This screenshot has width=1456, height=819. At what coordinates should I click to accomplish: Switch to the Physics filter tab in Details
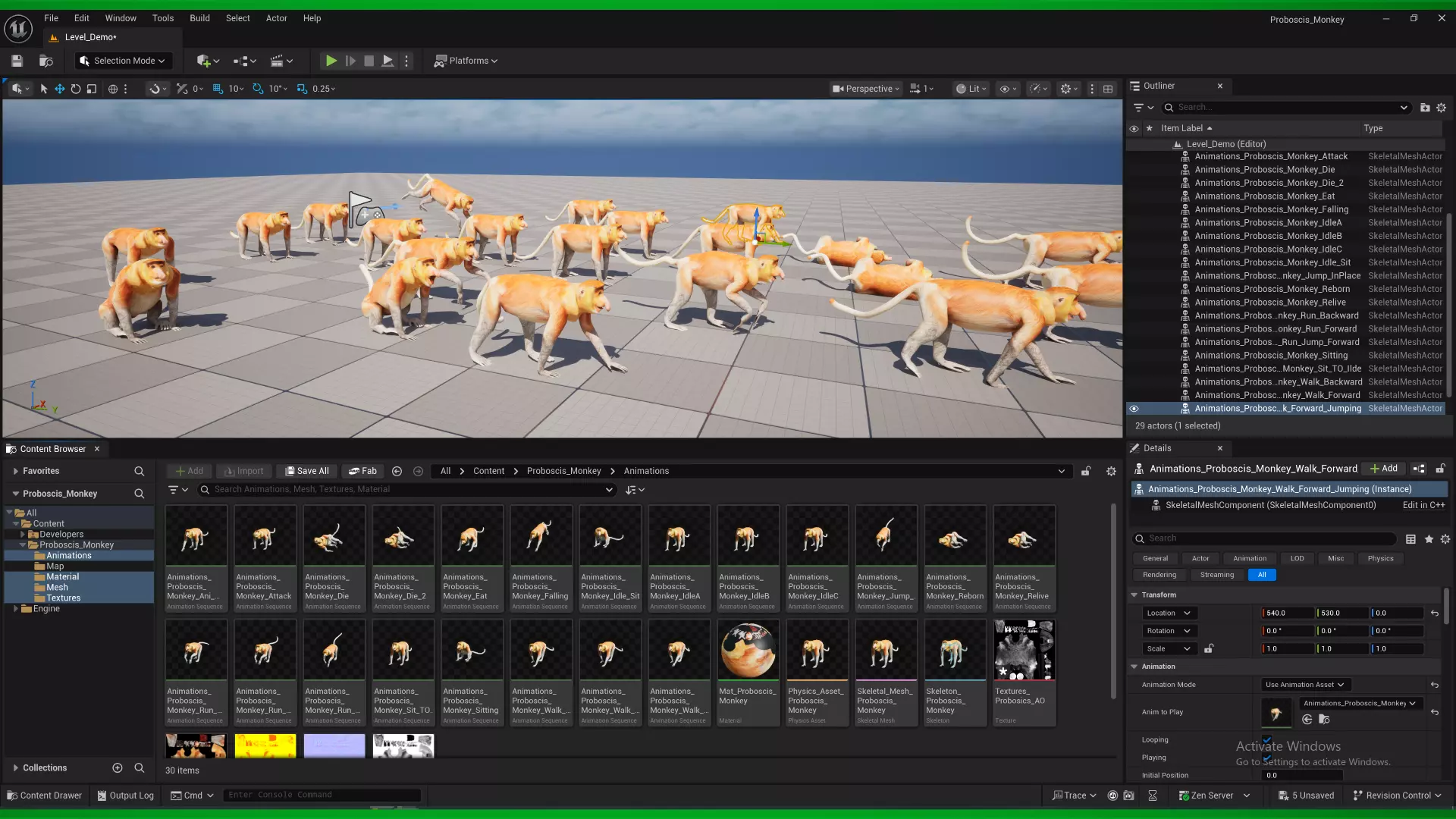click(1380, 558)
